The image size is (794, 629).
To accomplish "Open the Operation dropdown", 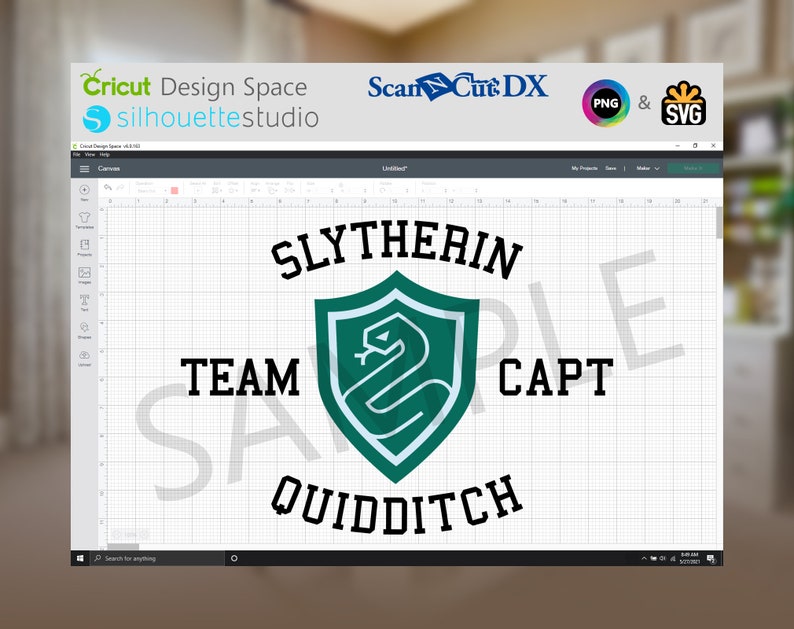I will pyautogui.click(x=151, y=191).
